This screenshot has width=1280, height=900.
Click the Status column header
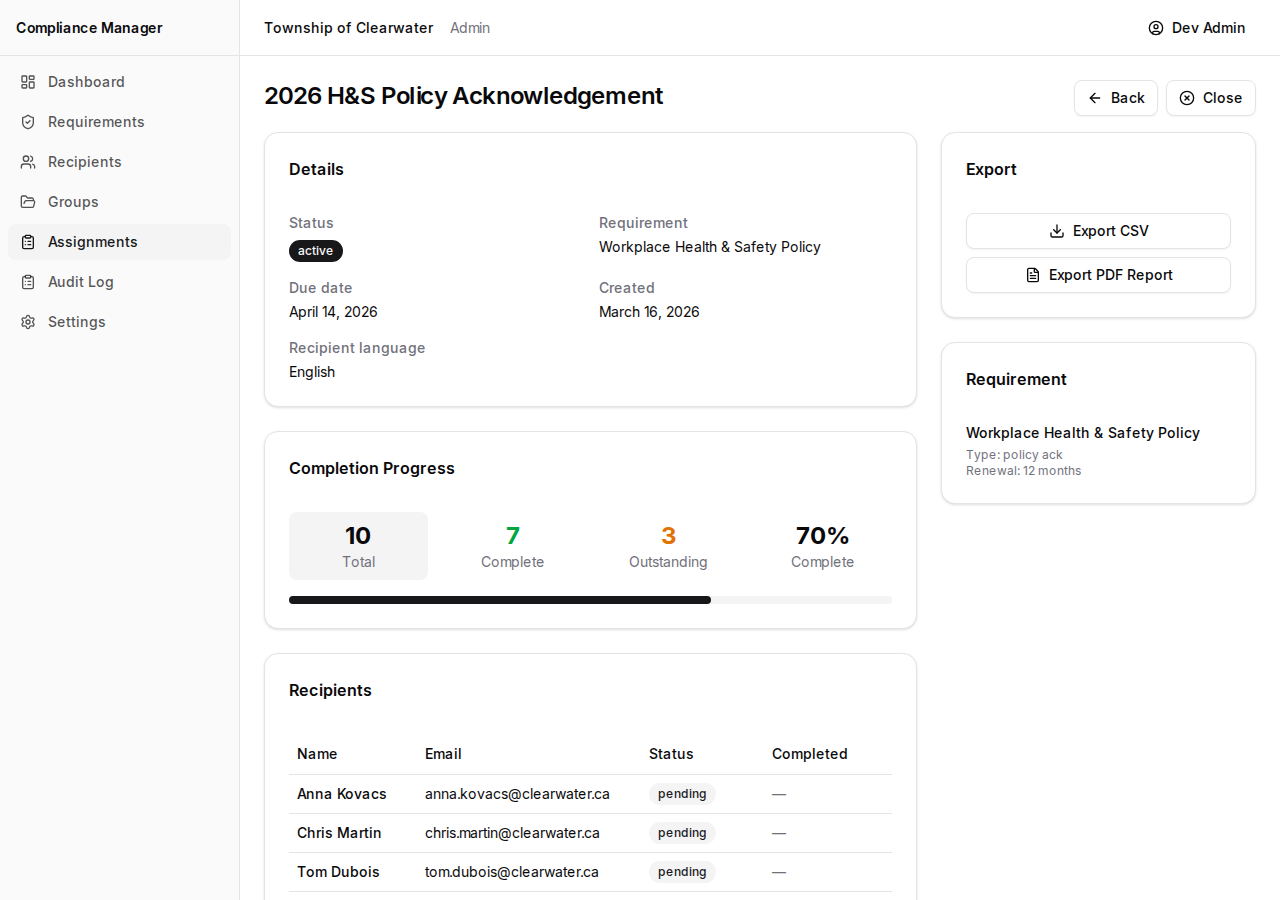tap(671, 754)
